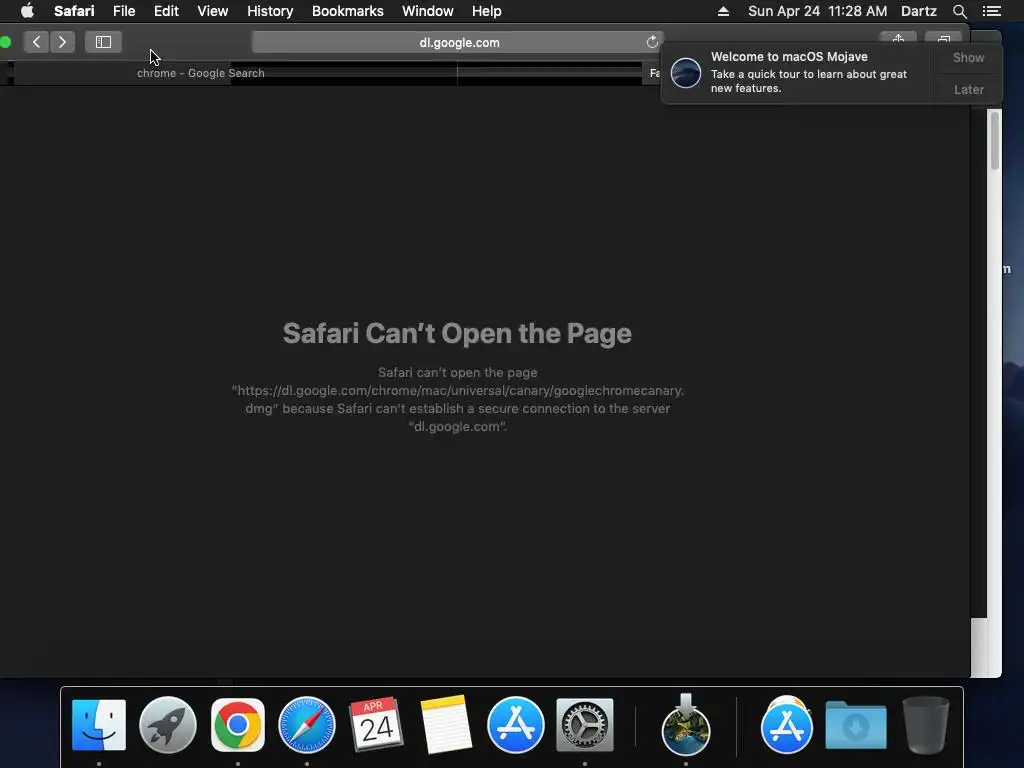Image resolution: width=1024 pixels, height=768 pixels.
Task: Open the Bookmarks menu
Action: [x=347, y=11]
